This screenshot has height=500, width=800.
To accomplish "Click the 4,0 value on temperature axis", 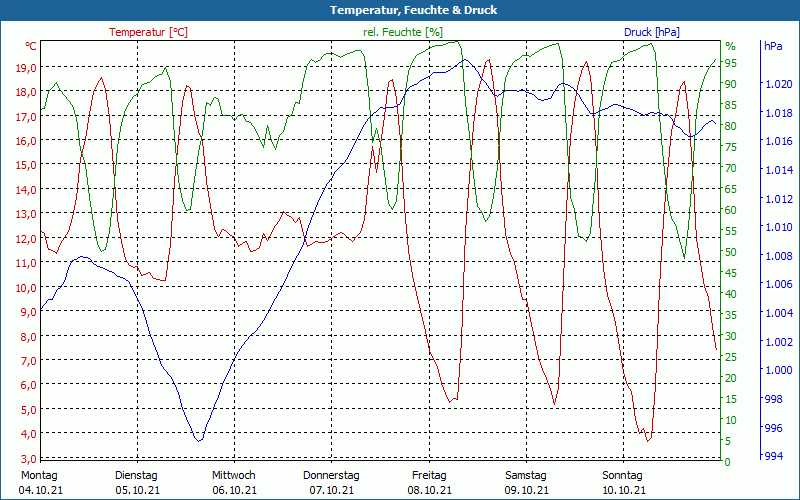I will point(28,434).
